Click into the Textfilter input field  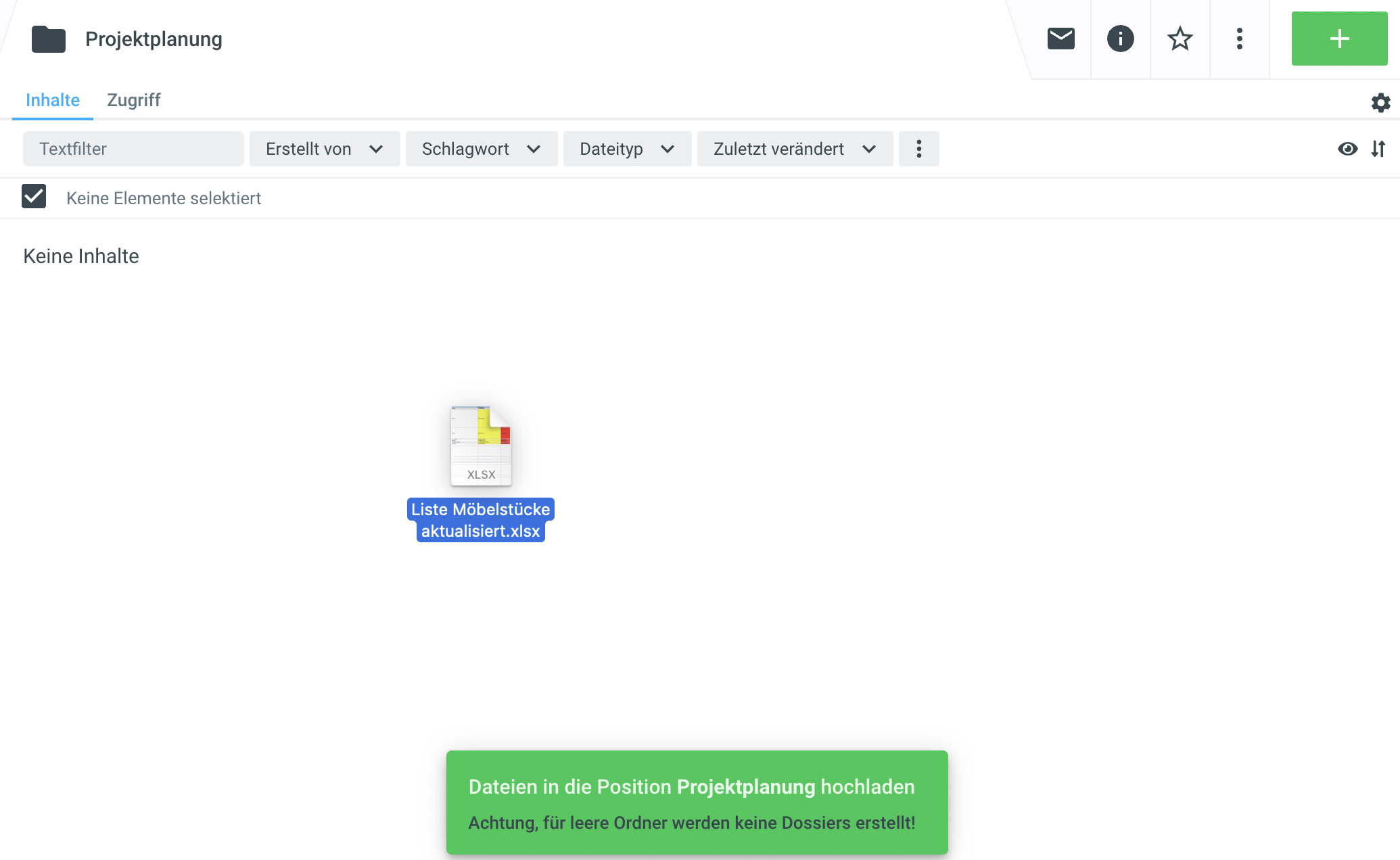tap(133, 149)
